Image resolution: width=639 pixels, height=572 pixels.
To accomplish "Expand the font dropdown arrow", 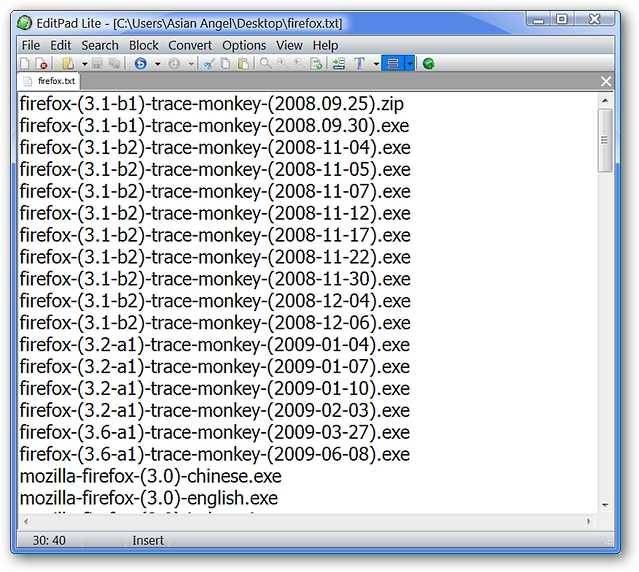I will pyautogui.click(x=376, y=64).
